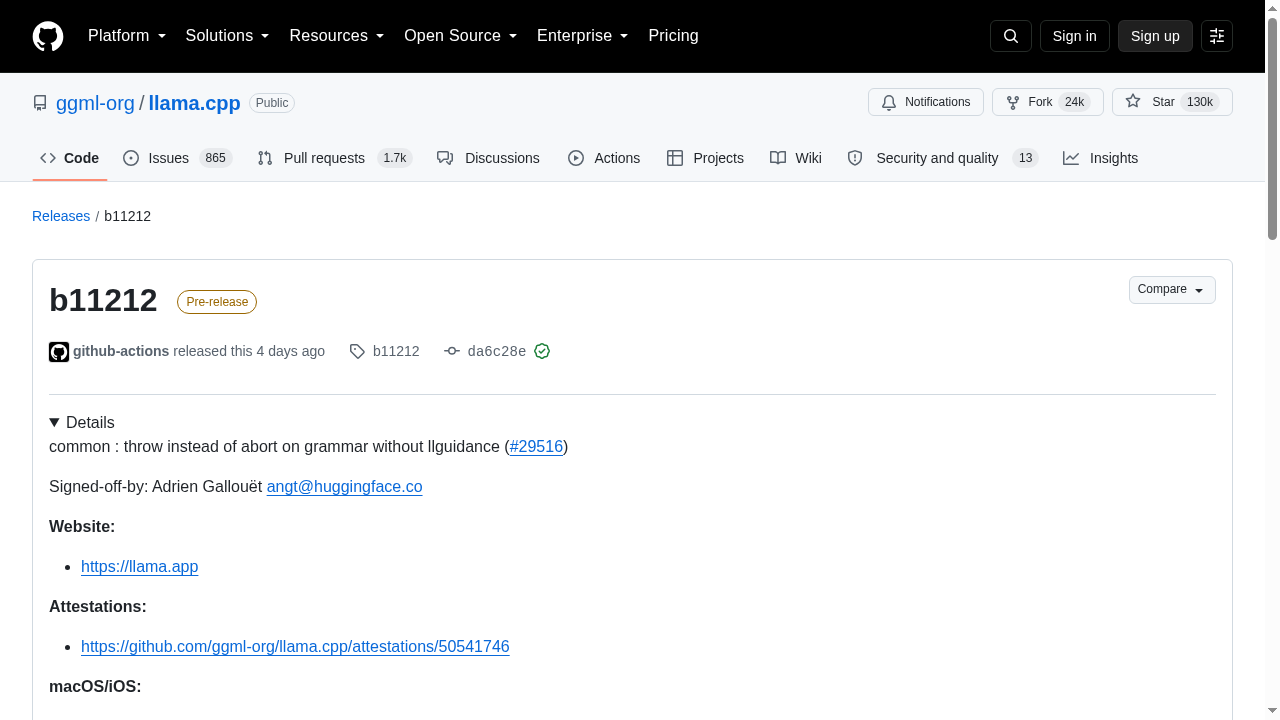Click the Sign up button

click(1155, 36)
